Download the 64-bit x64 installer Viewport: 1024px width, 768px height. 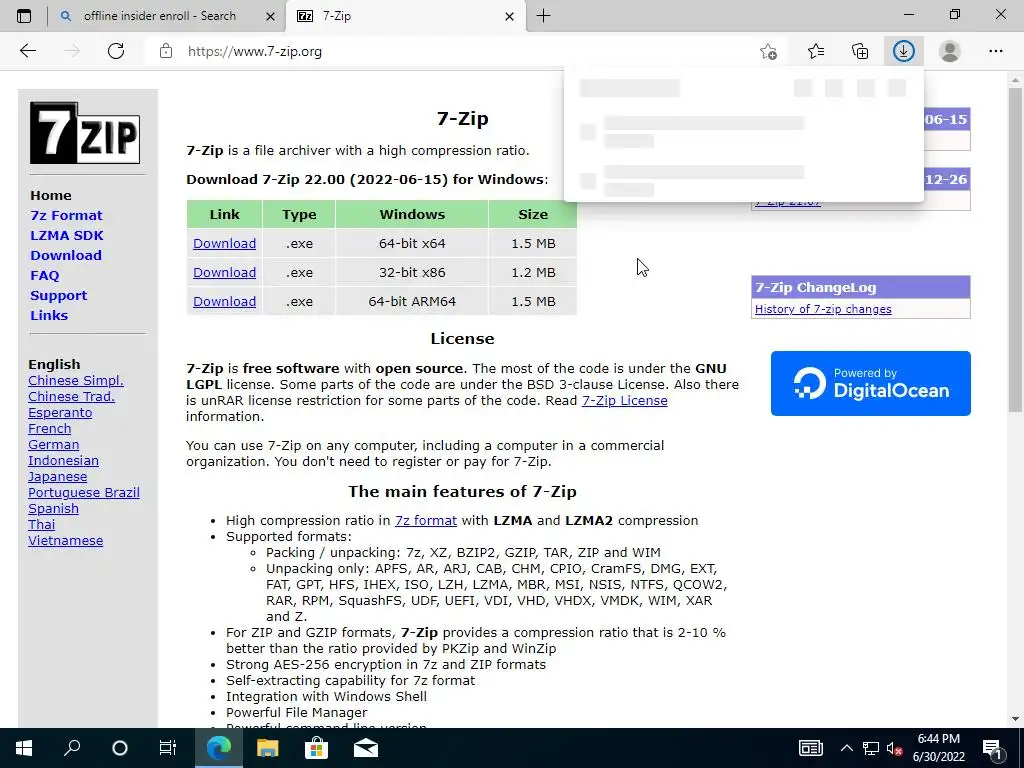(224, 244)
